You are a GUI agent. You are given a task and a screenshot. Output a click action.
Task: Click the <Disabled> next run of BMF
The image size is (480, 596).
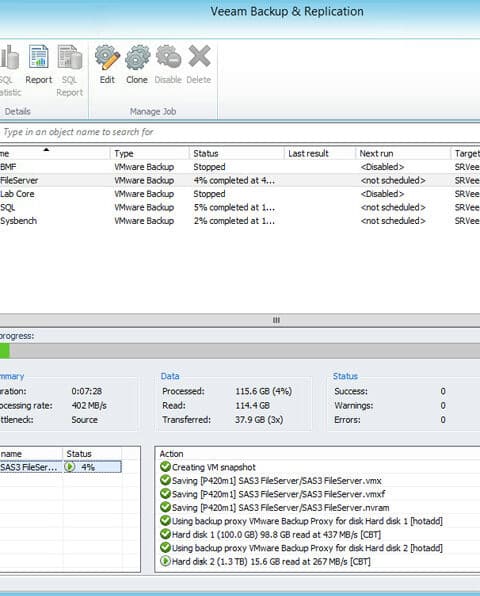pyautogui.click(x=382, y=167)
